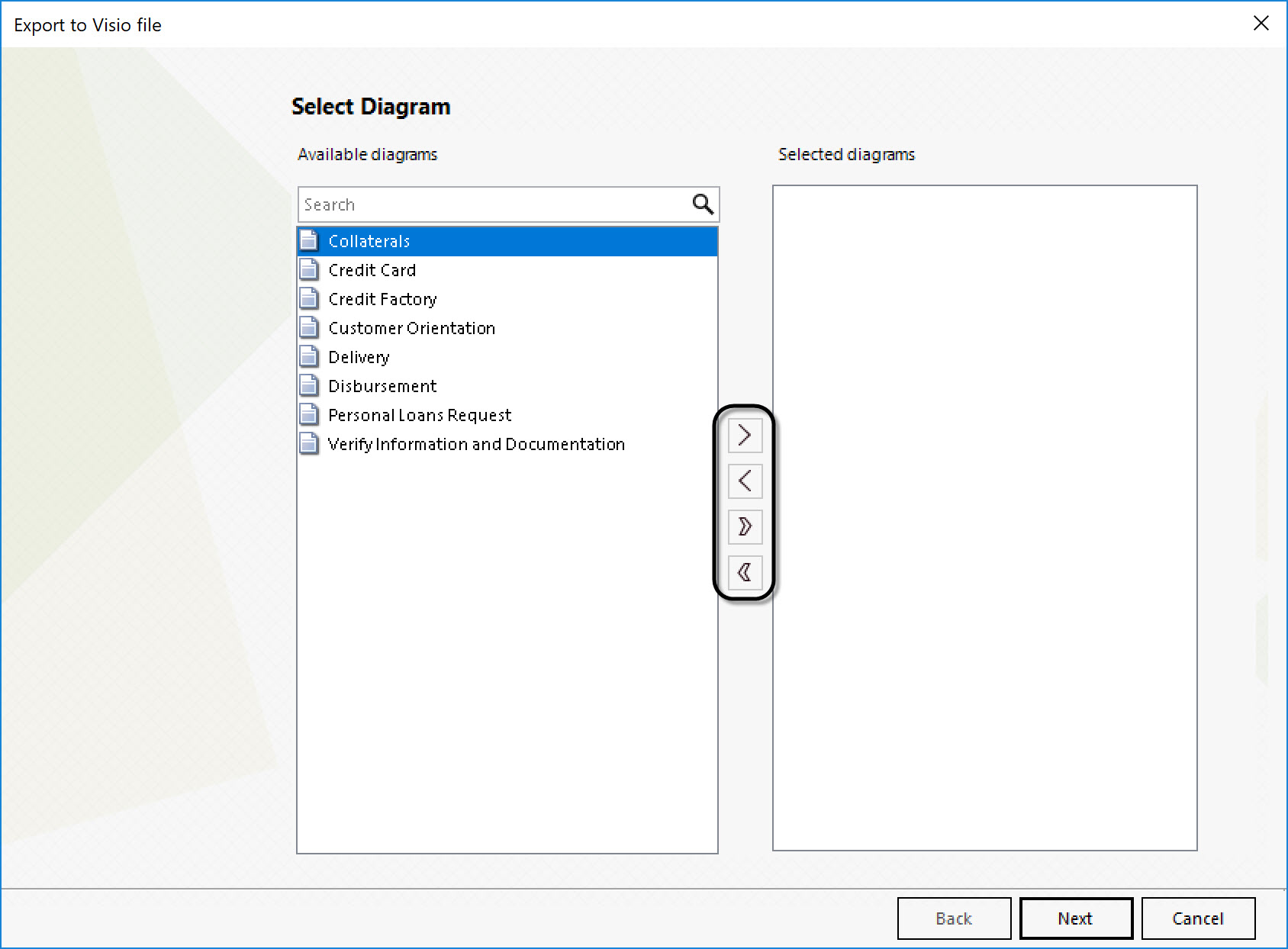Click the Disbursement diagram file icon
Screen dimensions: 1288x949
pos(309,385)
